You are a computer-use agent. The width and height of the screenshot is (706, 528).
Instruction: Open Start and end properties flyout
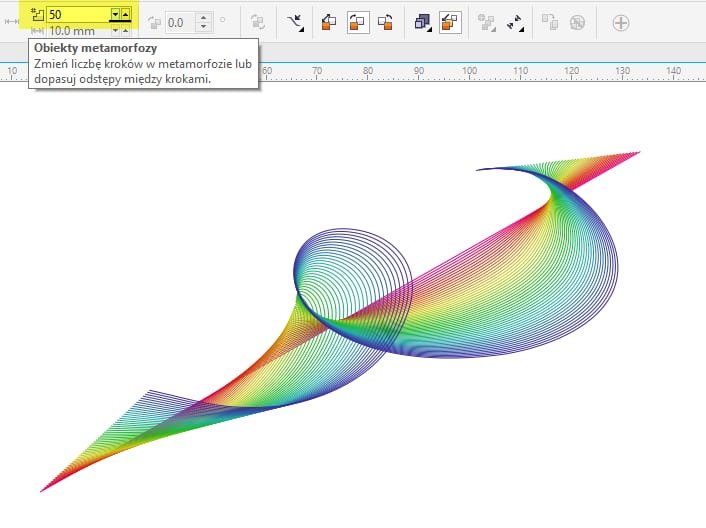[x=516, y=21]
